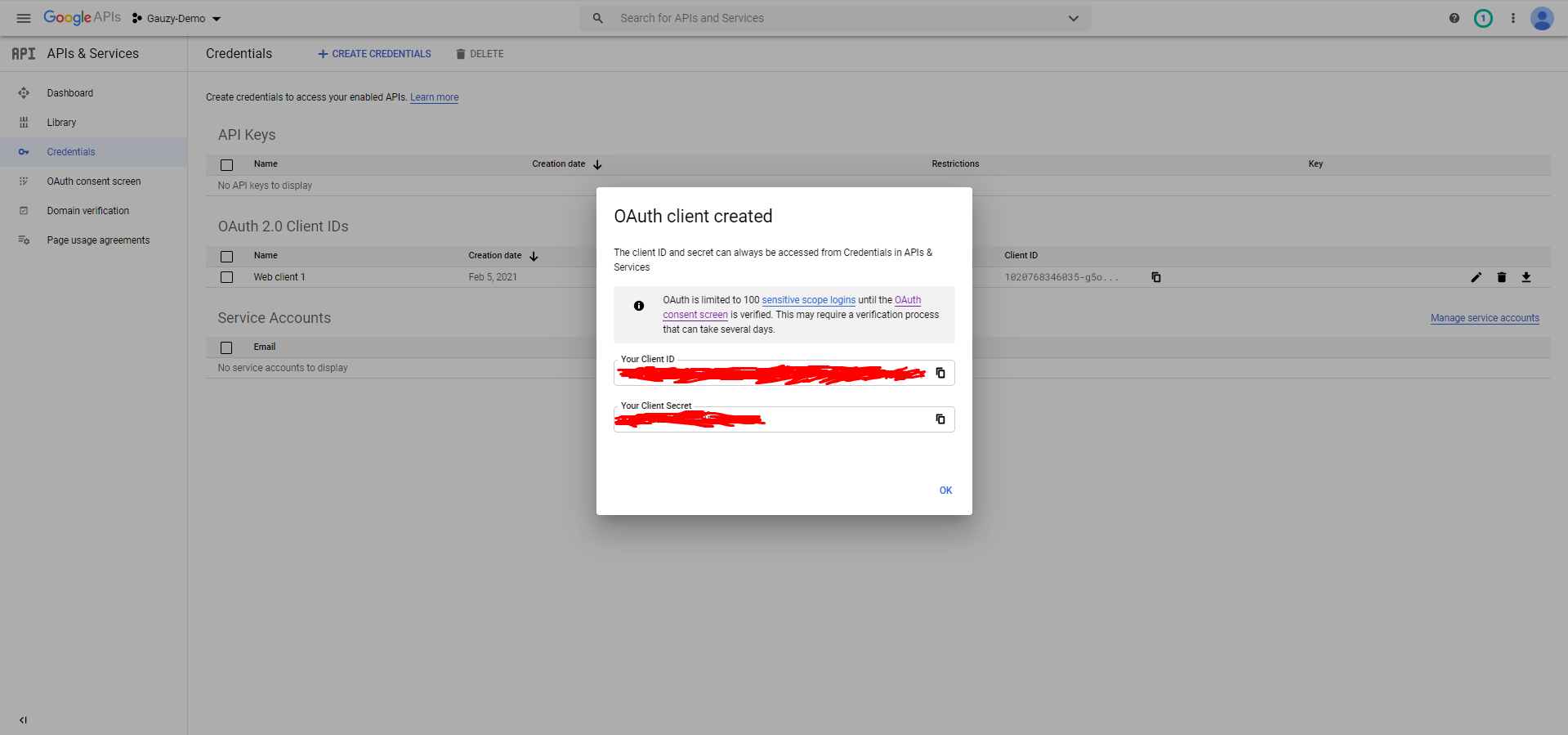
Task: Click the search magnifier icon
Action: [598, 18]
